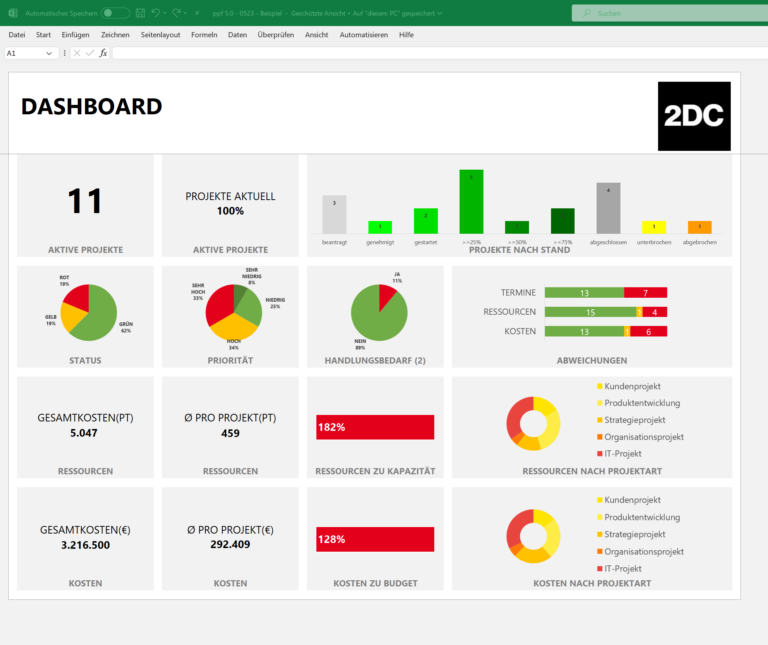The width and height of the screenshot is (768, 645).
Task: Click the abgeschlossen grey bar
Action: pyautogui.click(x=608, y=208)
